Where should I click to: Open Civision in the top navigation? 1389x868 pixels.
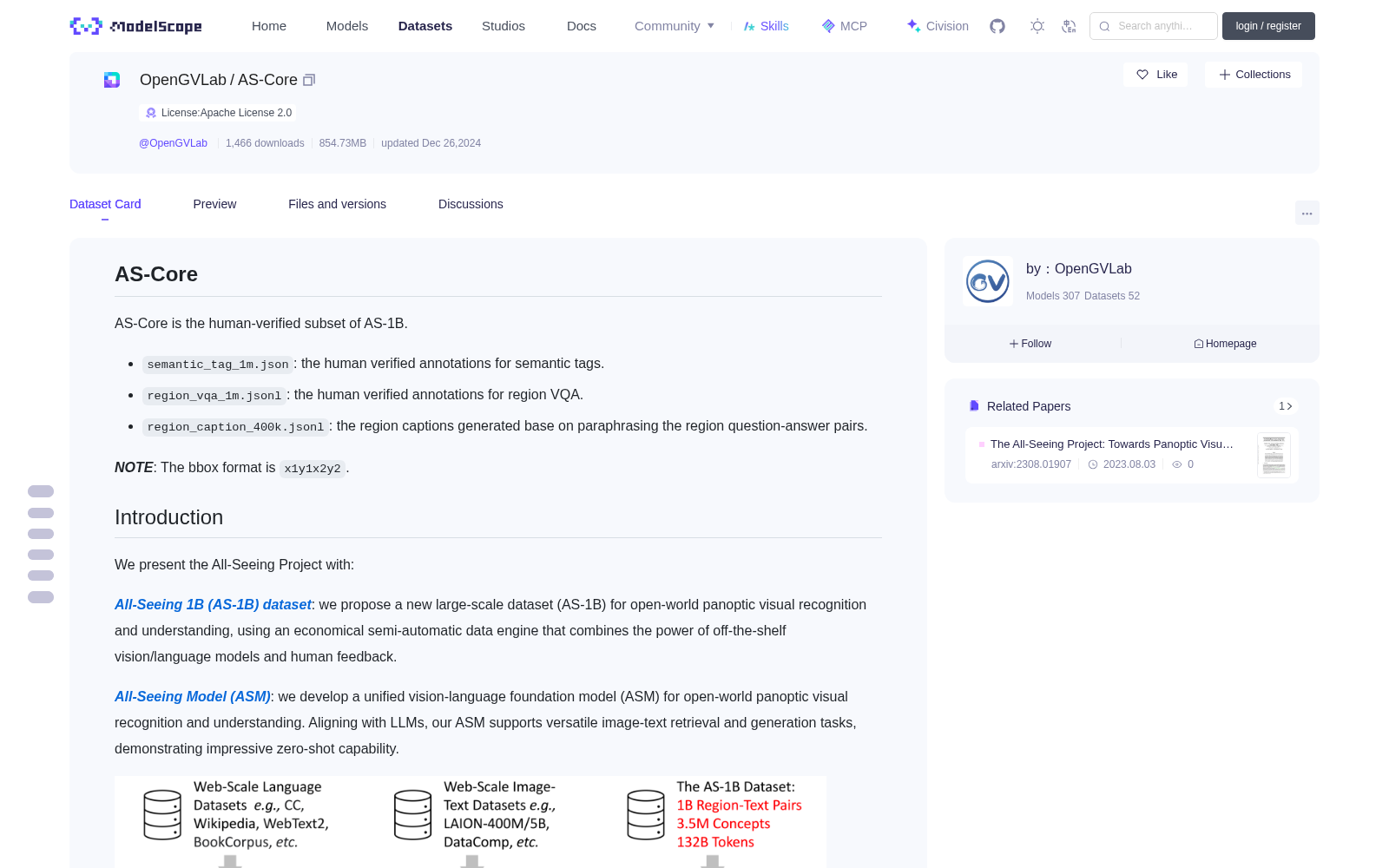tap(938, 26)
